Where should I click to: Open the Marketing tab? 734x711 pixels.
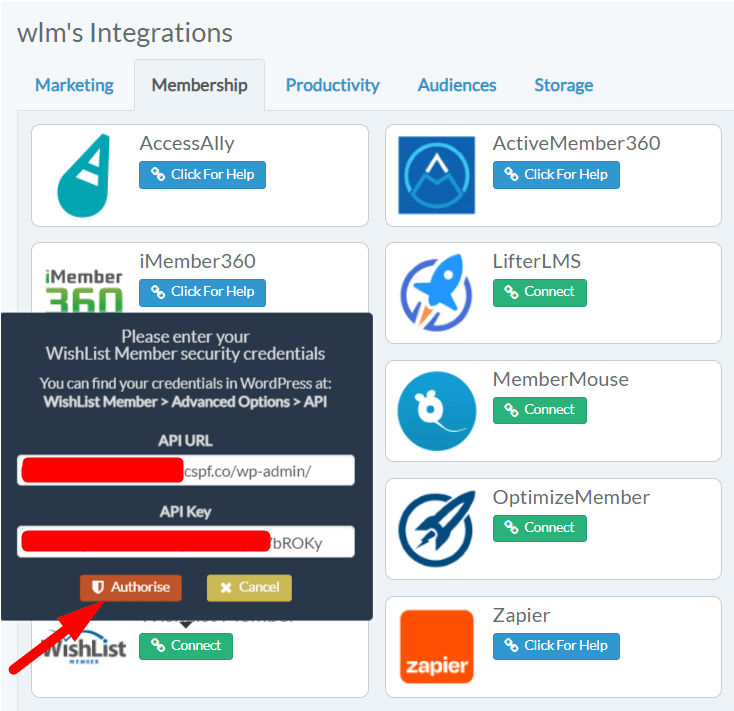pos(74,85)
